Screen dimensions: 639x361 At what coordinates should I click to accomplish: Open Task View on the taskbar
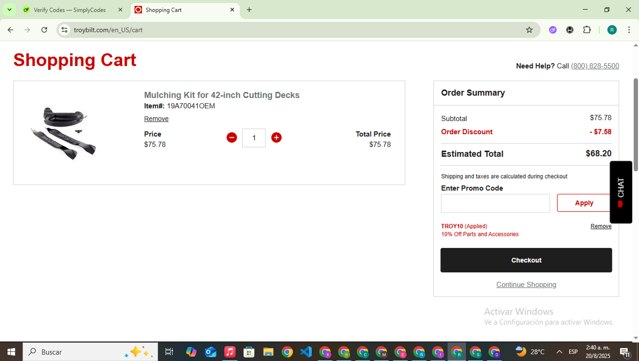[x=169, y=352]
